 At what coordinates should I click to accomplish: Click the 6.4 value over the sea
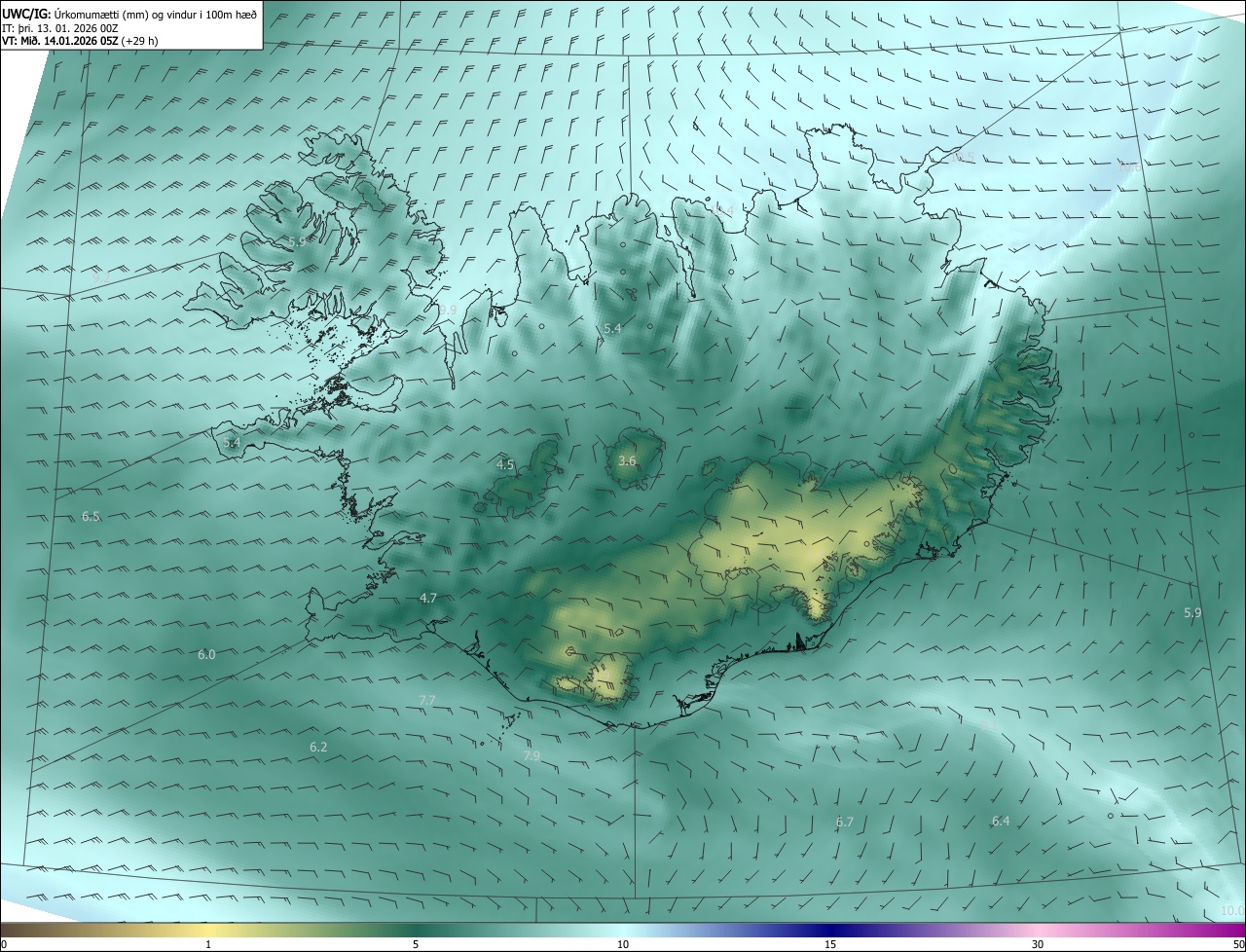click(1001, 822)
